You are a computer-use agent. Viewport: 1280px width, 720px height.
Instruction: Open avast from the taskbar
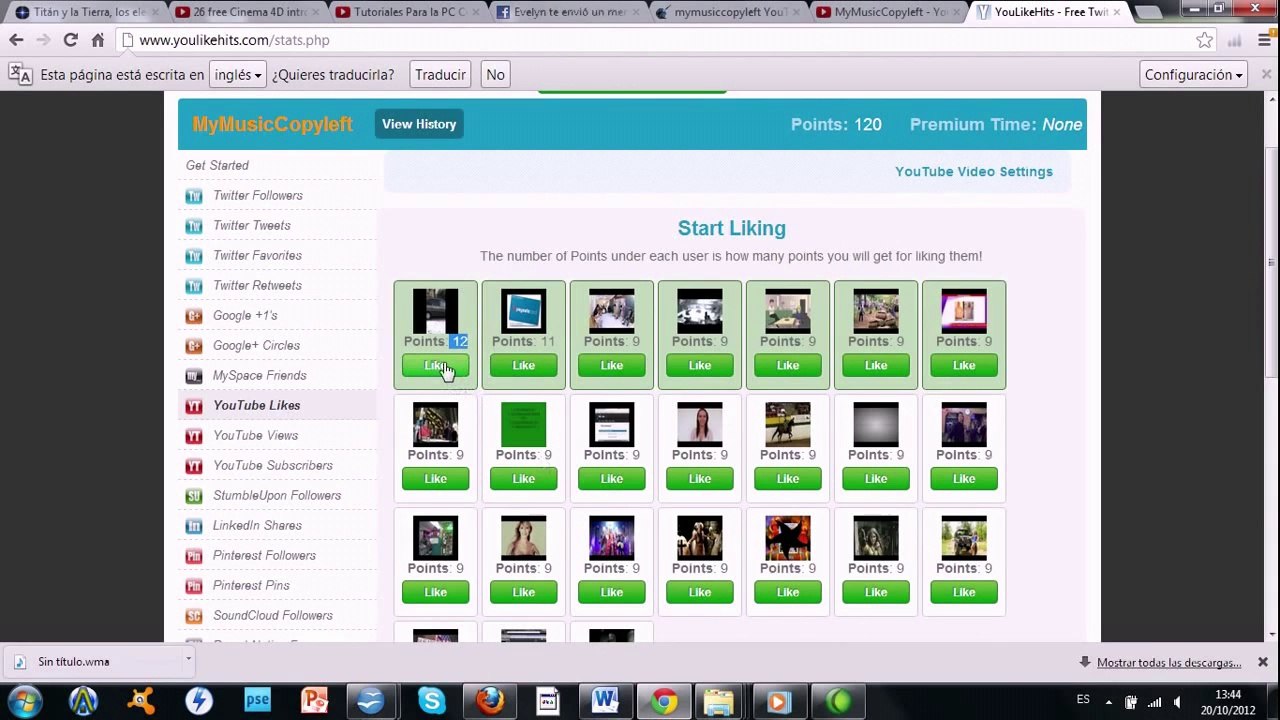[x=140, y=701]
